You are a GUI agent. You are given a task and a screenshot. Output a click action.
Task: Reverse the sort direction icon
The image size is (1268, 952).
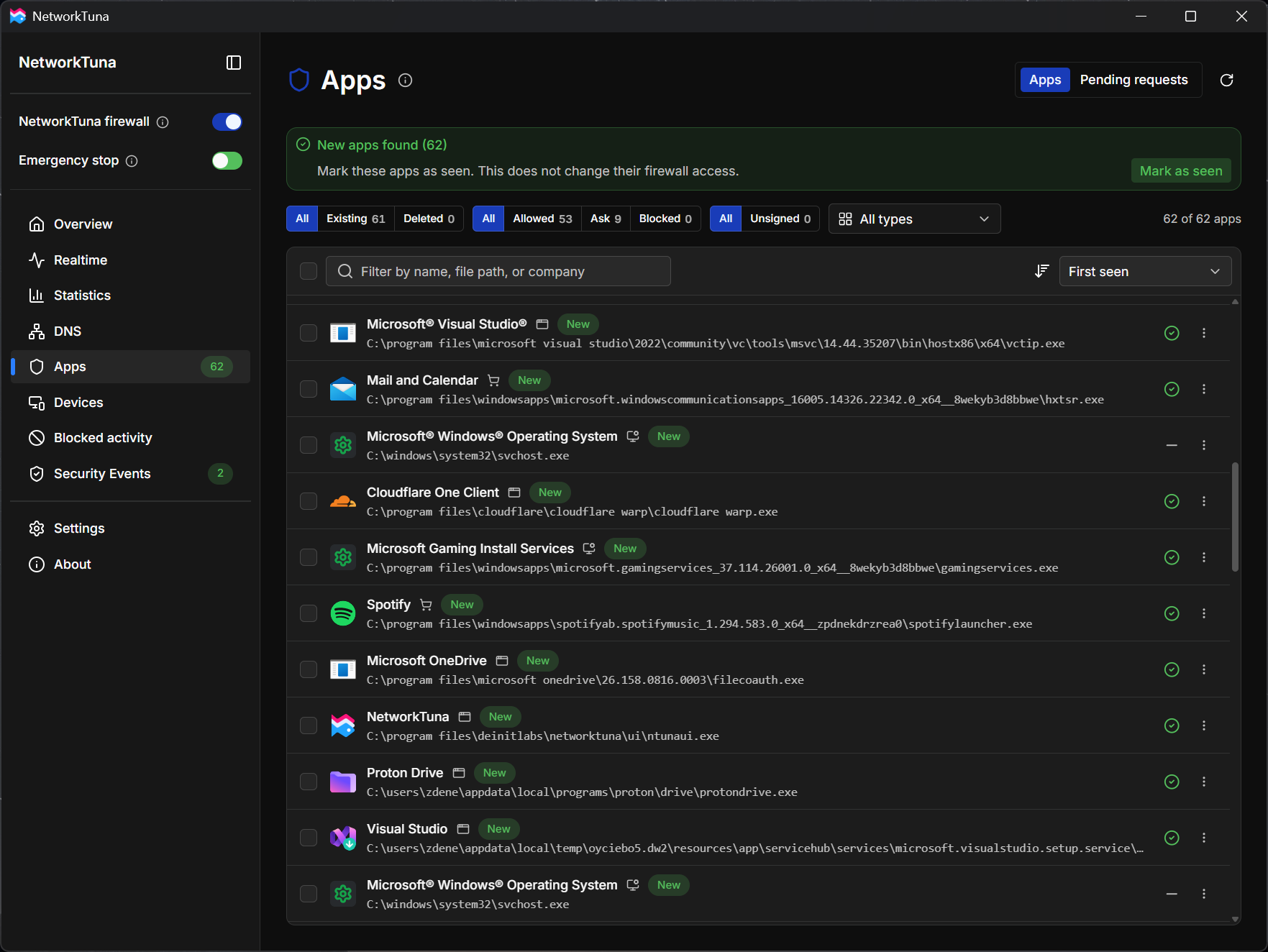tap(1041, 271)
